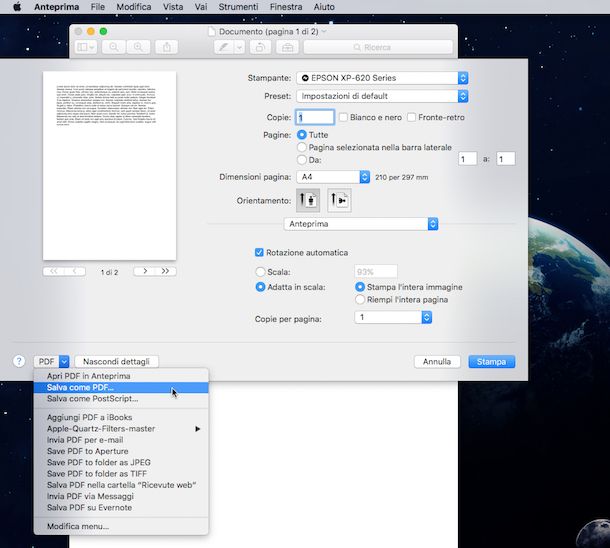The width and height of the screenshot is (610, 548).
Task: Choose Salva PDF nella cartella Ricevute web
Action: (x=121, y=485)
